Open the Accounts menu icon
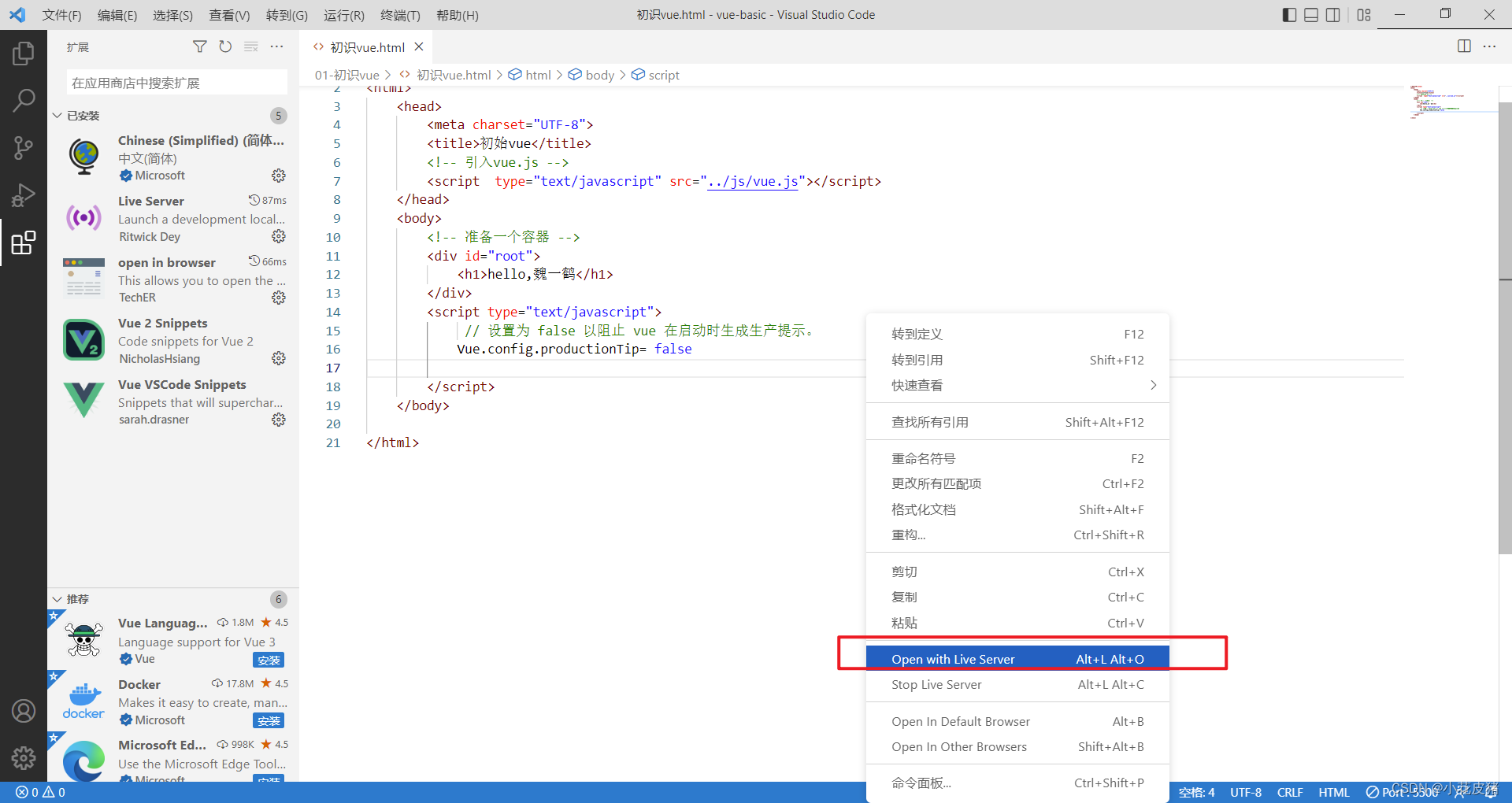 point(24,711)
